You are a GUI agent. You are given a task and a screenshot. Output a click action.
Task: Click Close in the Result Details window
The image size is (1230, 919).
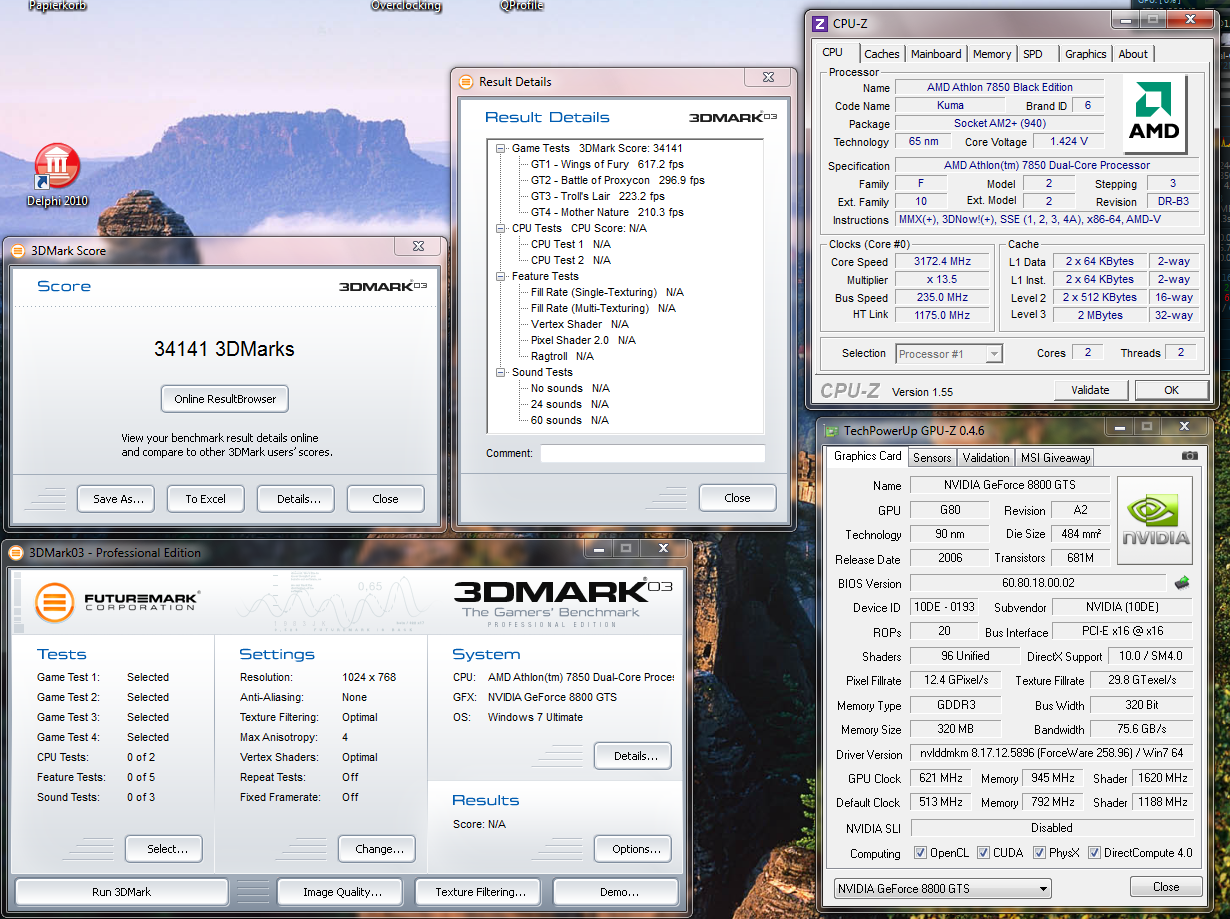coord(737,498)
